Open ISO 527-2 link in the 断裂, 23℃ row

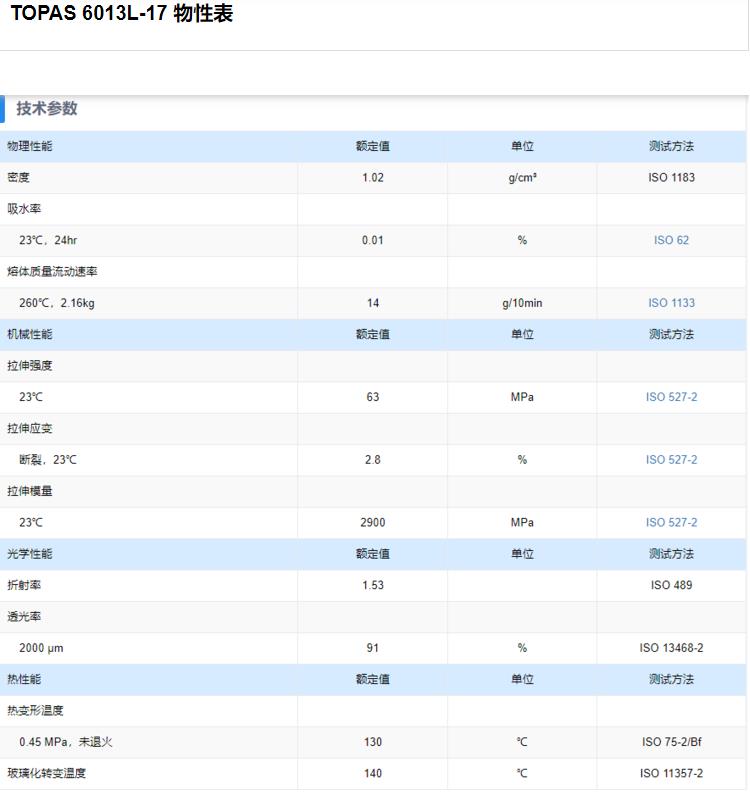click(671, 460)
